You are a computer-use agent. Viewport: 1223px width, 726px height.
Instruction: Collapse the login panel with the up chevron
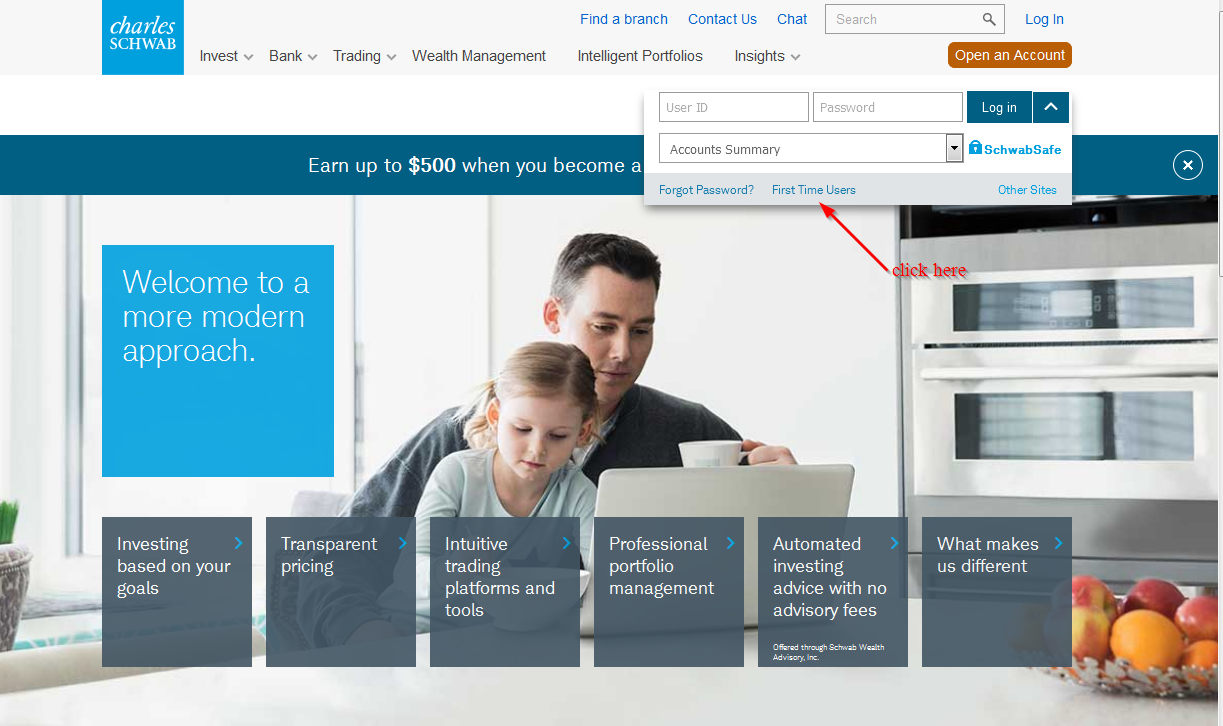click(1051, 107)
